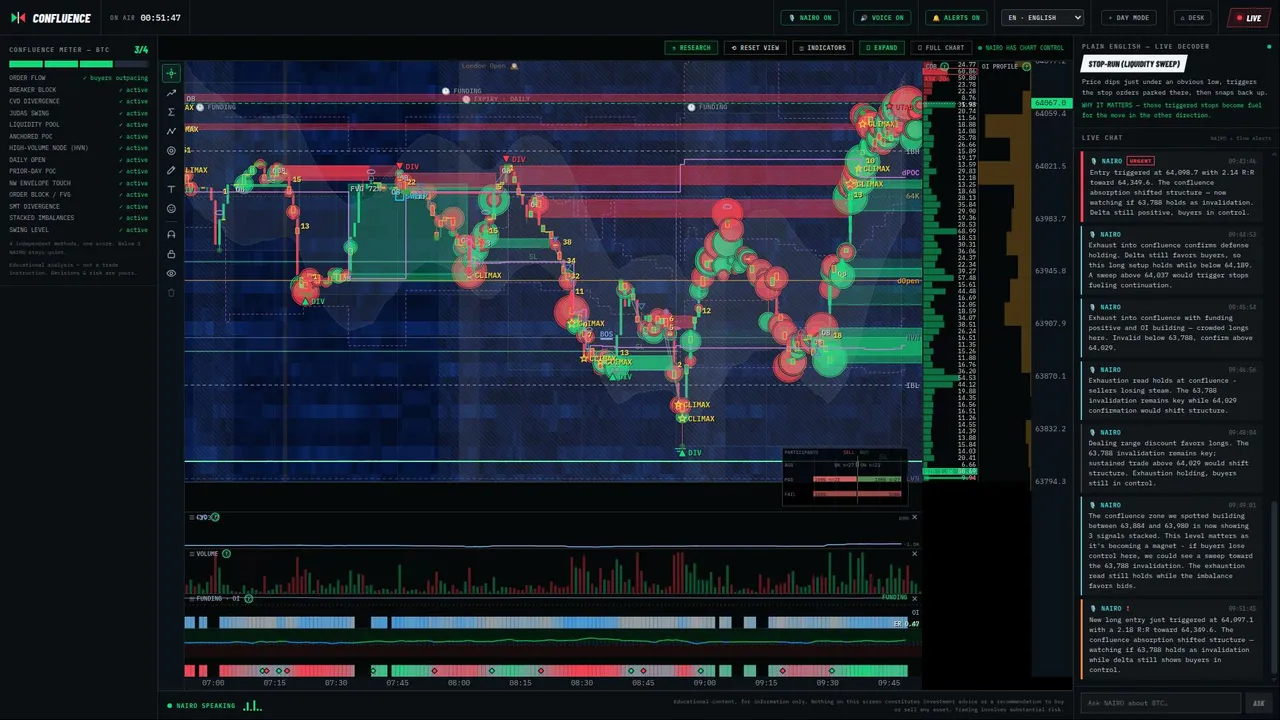The image size is (1280, 720).
Task: Click the Confluence logo
Action: (51, 18)
